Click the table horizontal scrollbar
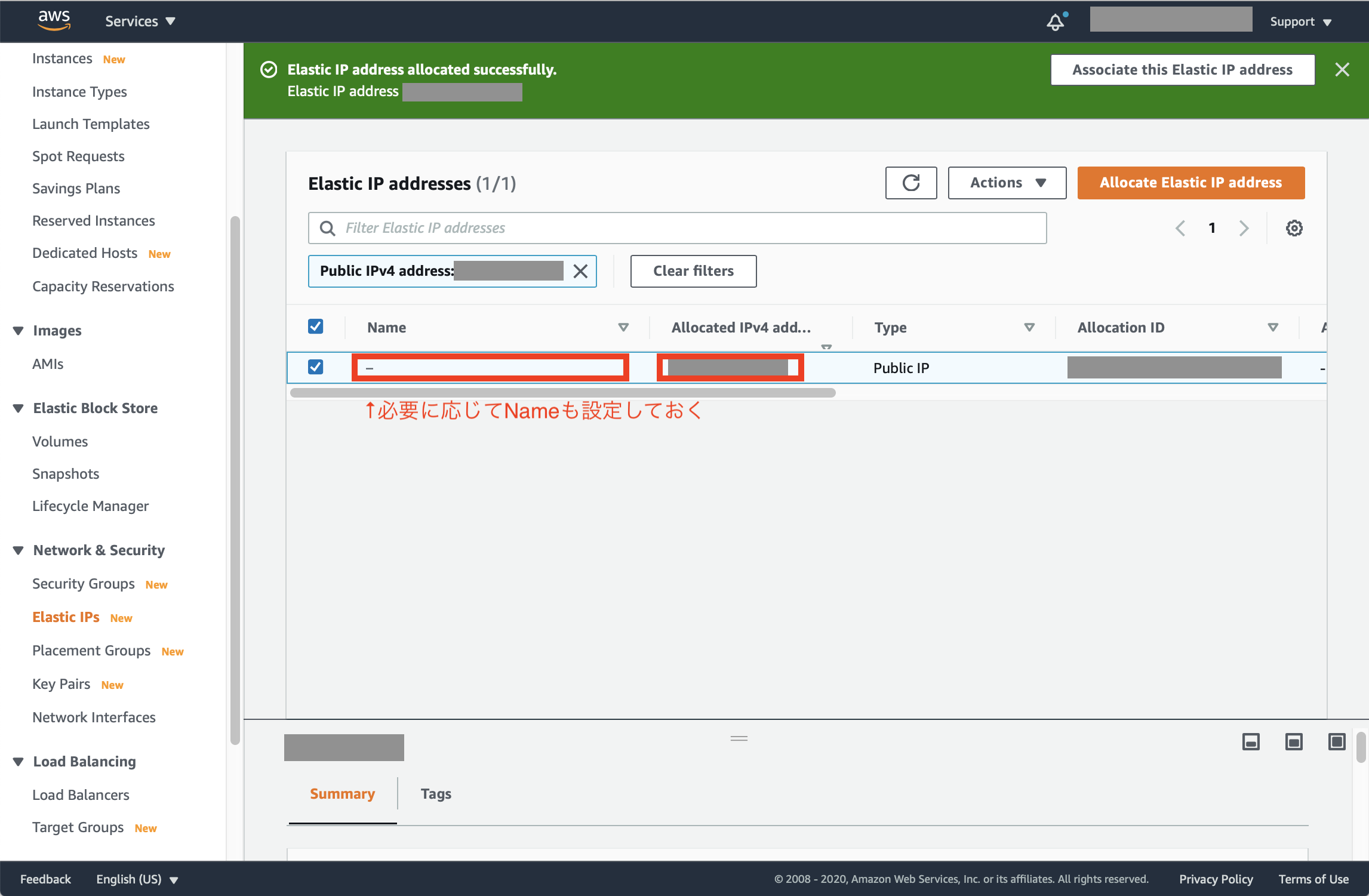The image size is (1369, 896). tap(562, 393)
